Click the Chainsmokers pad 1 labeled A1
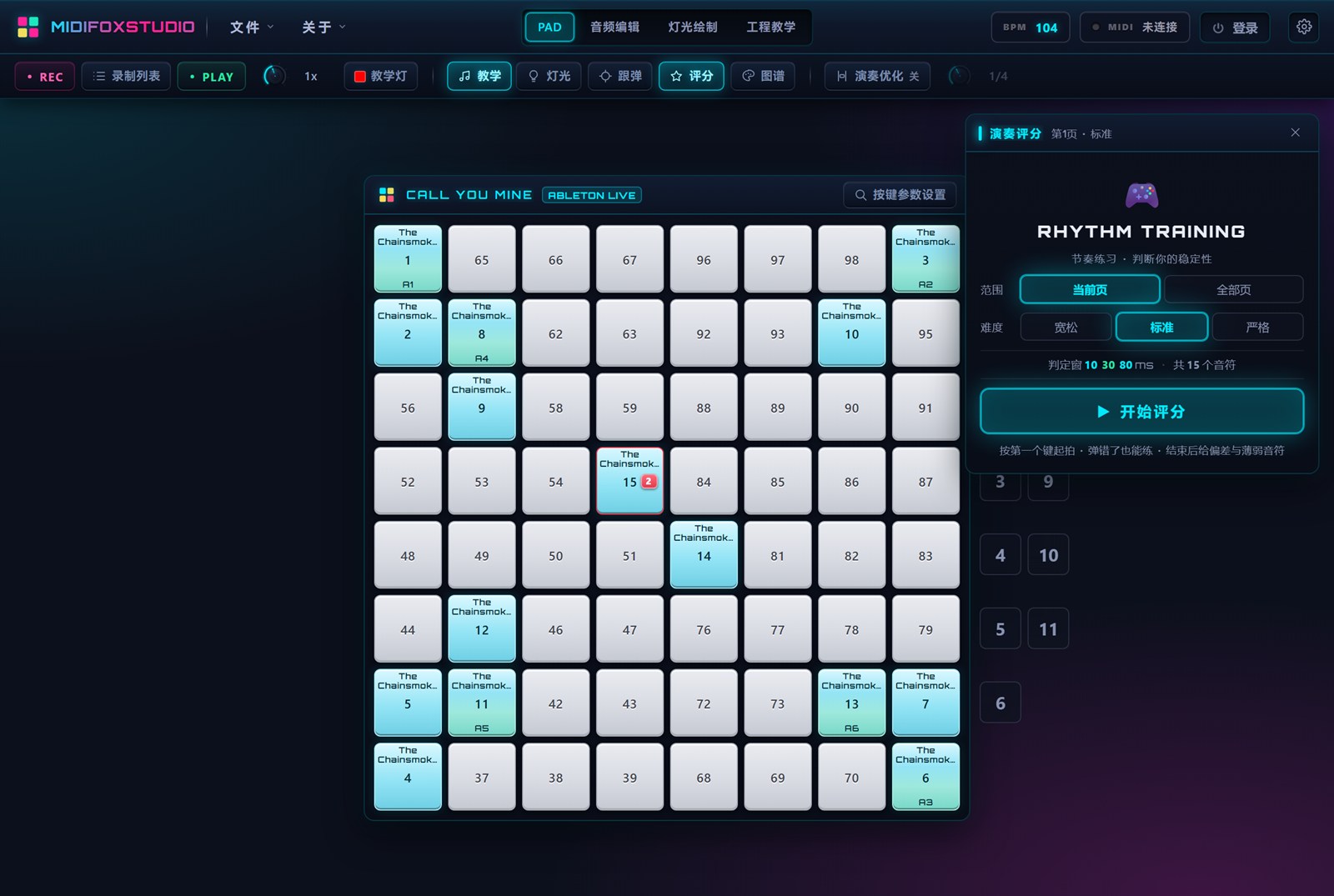 coord(408,258)
